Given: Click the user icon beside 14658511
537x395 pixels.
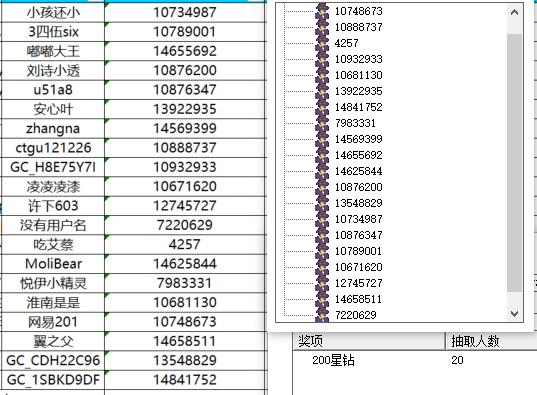Looking at the screenshot, I should [322, 299].
